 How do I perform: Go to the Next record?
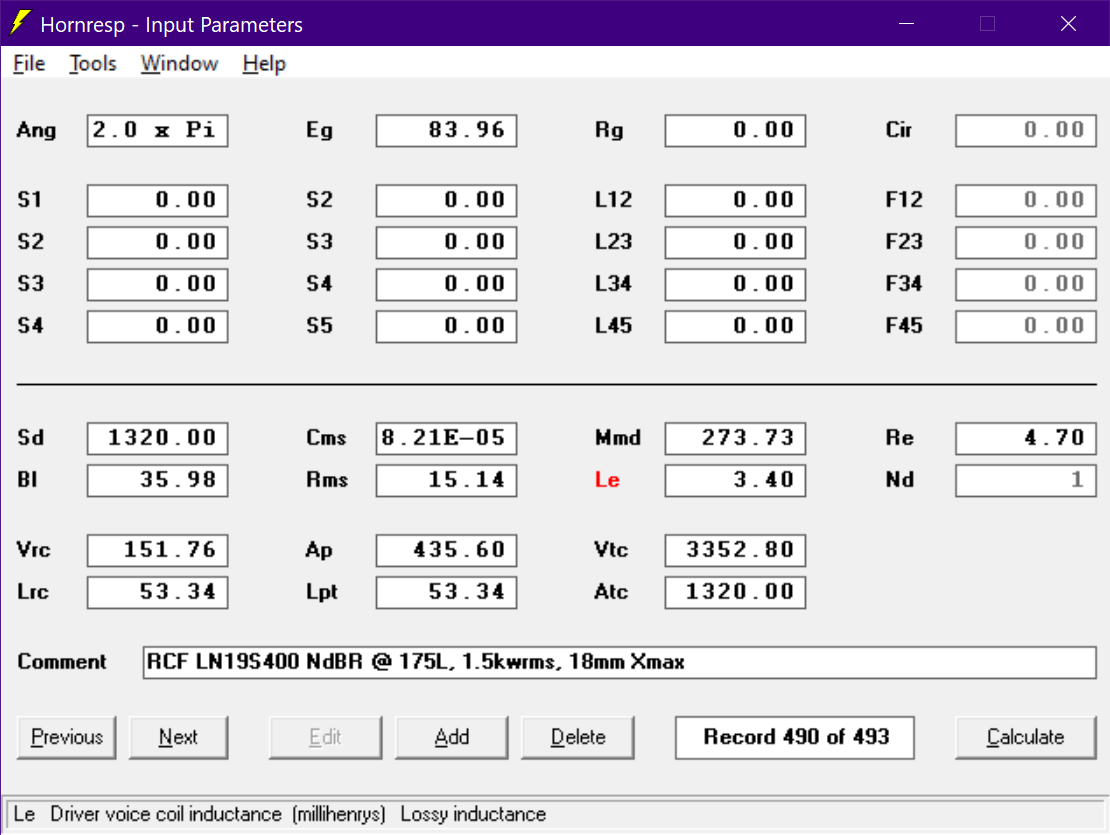click(x=178, y=737)
